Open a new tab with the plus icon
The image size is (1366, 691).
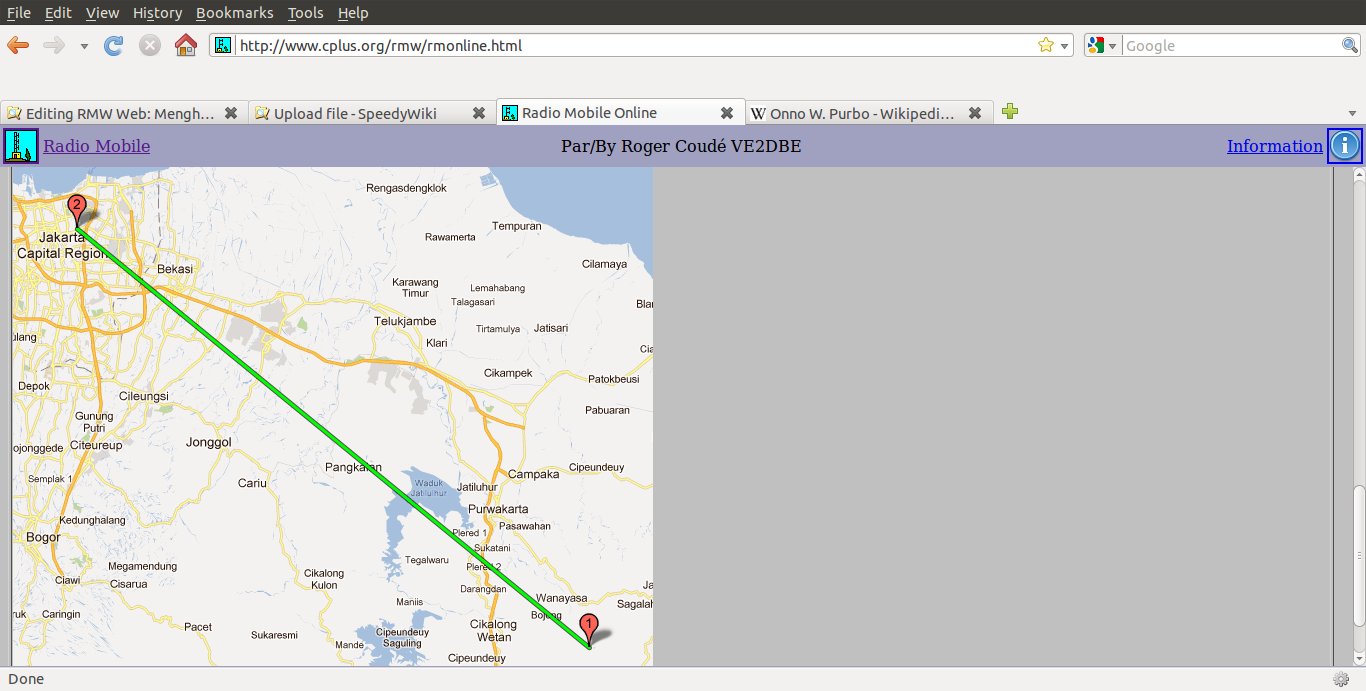[1010, 112]
